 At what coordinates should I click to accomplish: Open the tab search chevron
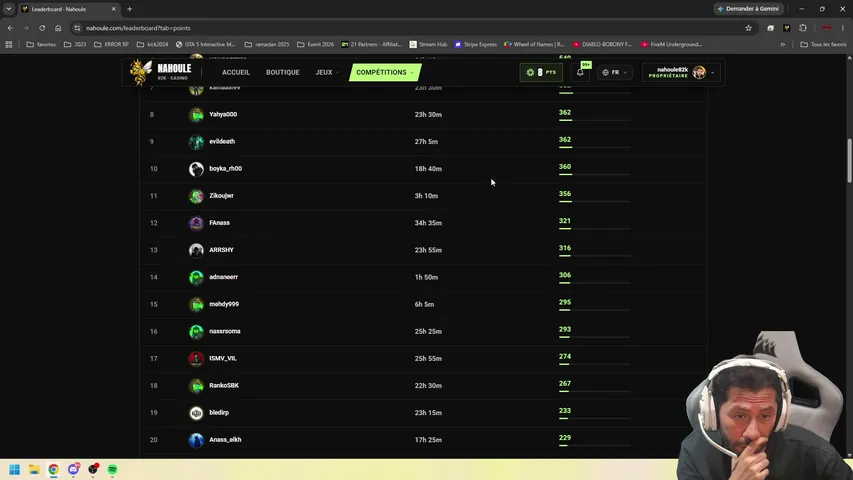click(x=9, y=9)
